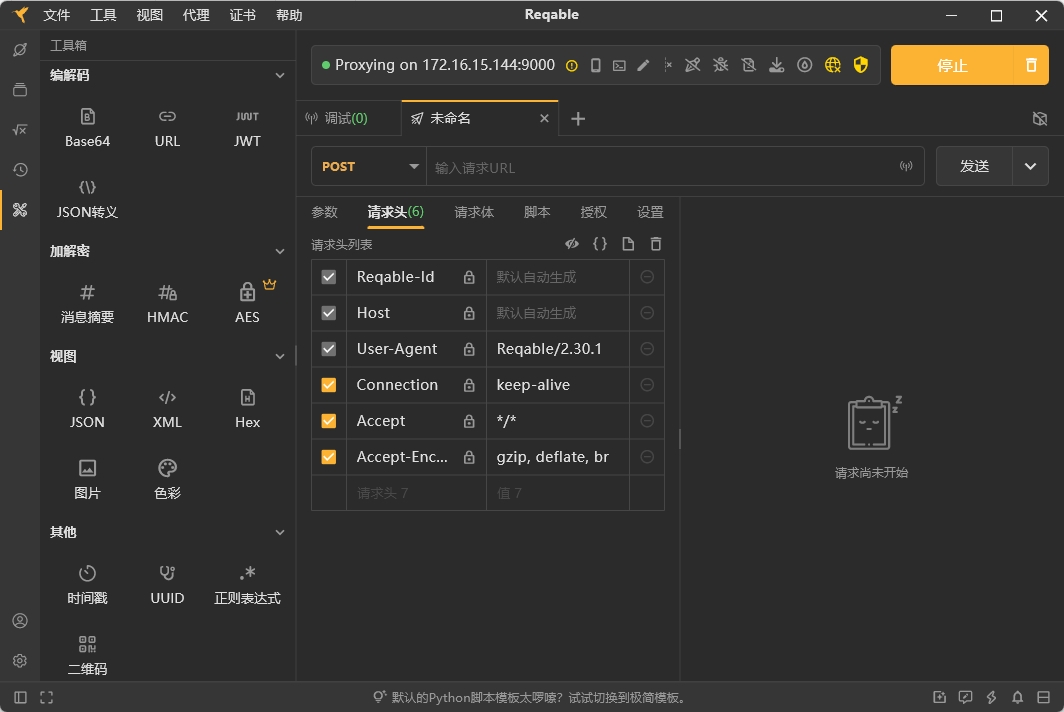Screen dimensions: 1064x712
Task: Open the JWT tool
Action: coord(247,128)
